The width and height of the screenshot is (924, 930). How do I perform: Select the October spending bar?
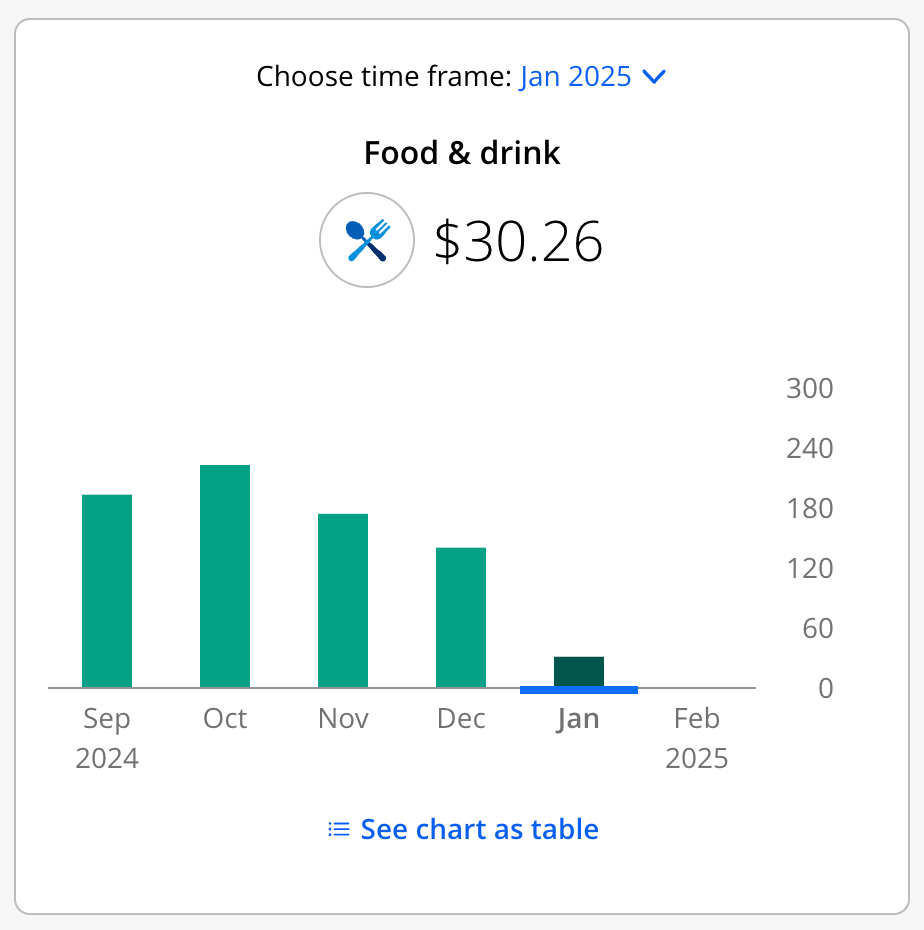pyautogui.click(x=225, y=576)
